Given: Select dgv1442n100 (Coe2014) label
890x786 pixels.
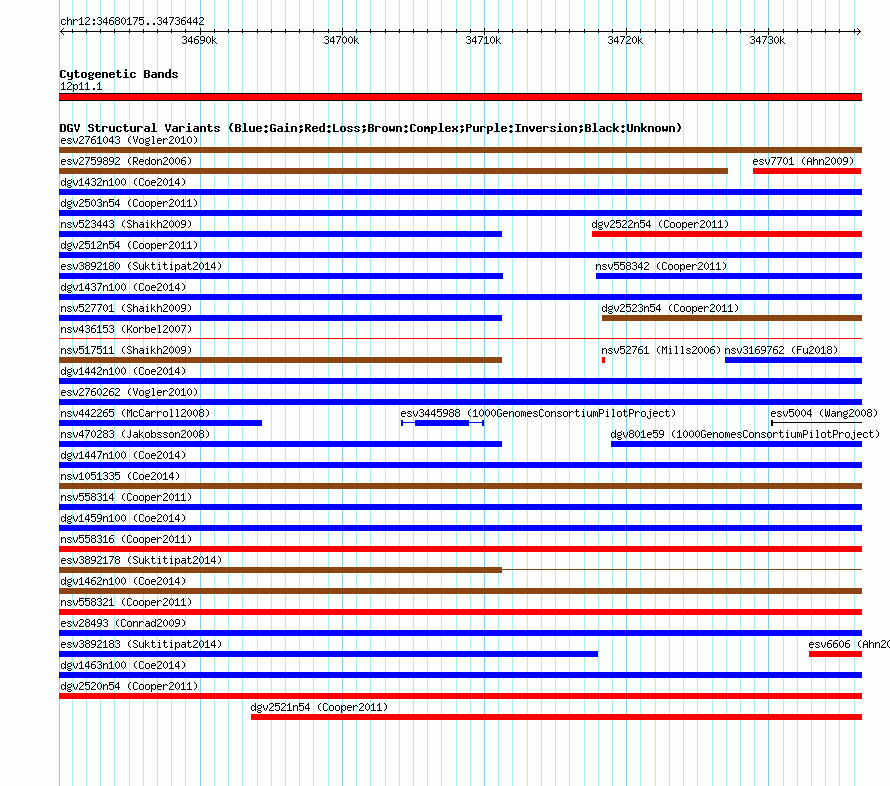Looking at the screenshot, I should [123, 371].
